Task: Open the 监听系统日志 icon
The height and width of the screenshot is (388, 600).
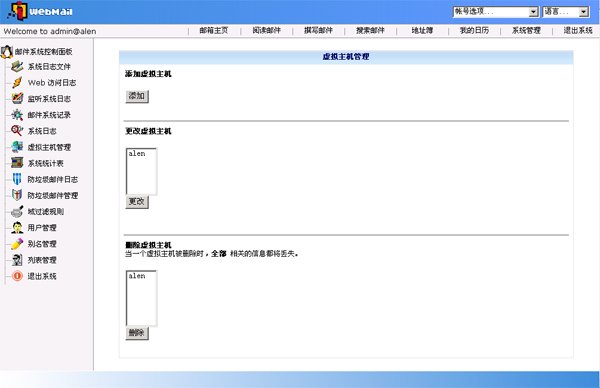Action: coord(17,99)
